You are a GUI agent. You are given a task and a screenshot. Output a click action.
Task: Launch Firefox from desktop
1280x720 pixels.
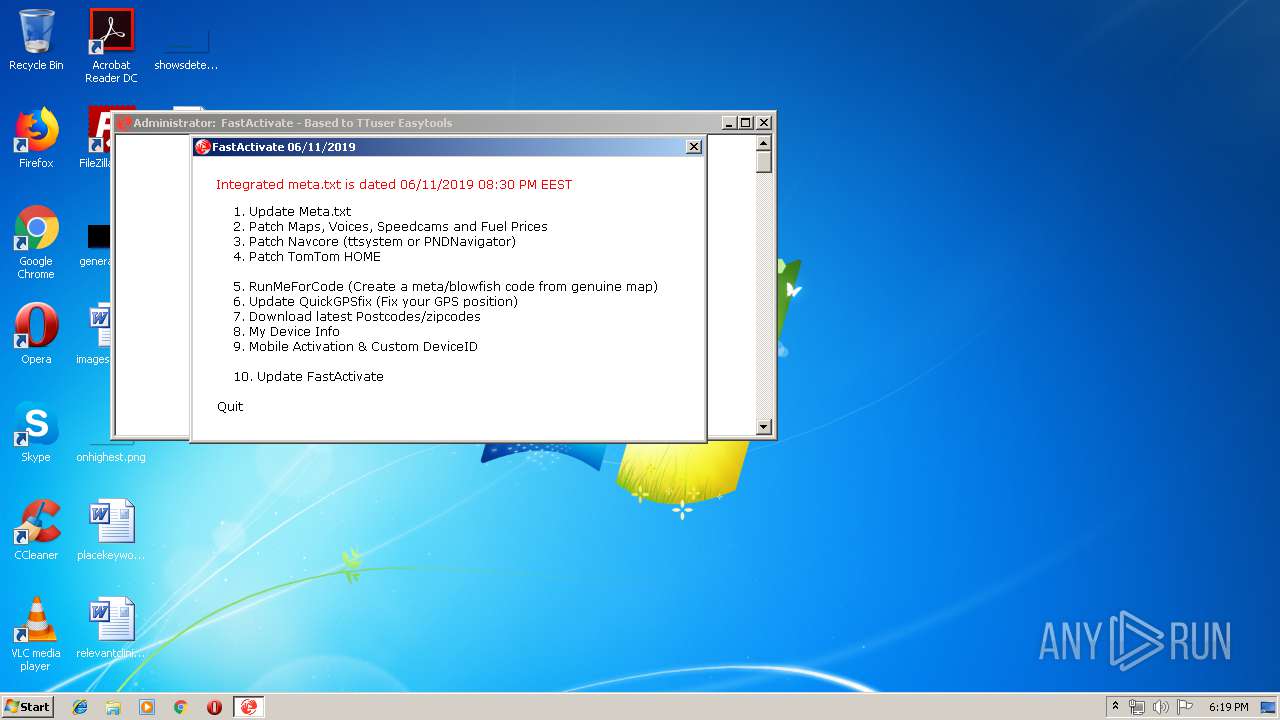pos(36,138)
